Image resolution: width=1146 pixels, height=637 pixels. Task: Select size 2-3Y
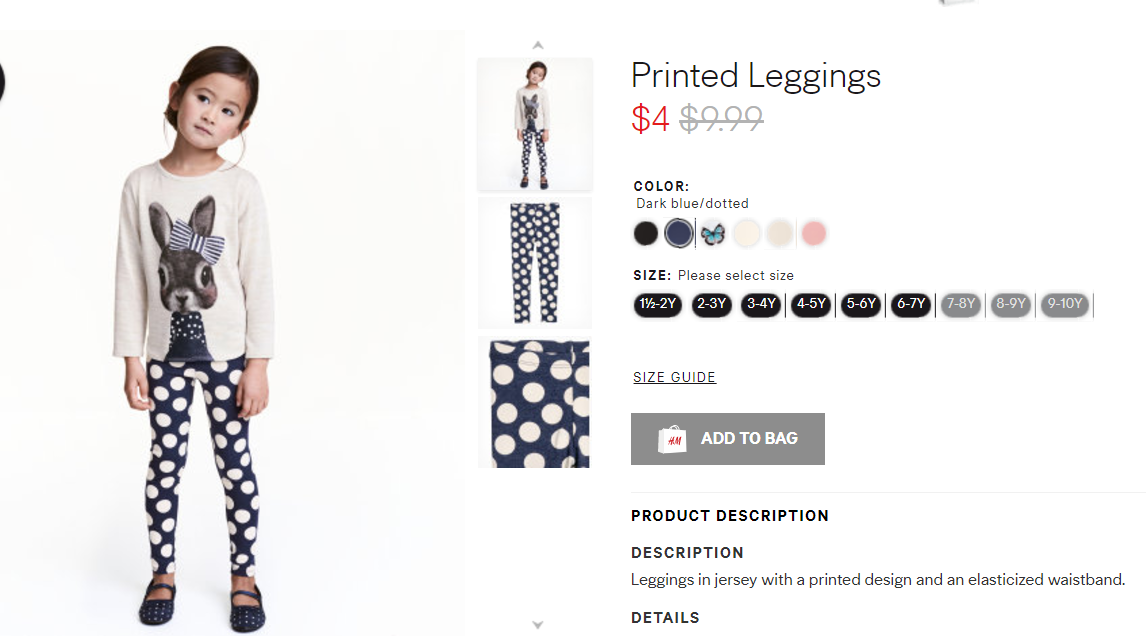(x=711, y=305)
